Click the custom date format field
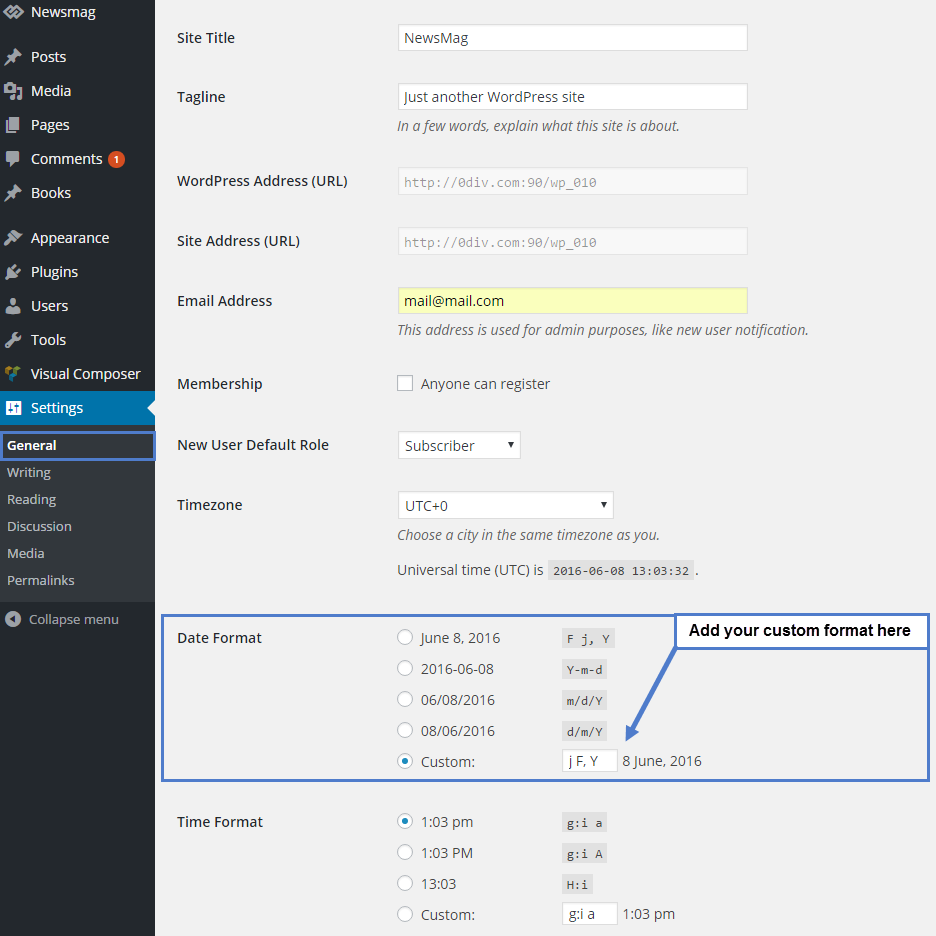This screenshot has height=936, width=936. [589, 761]
